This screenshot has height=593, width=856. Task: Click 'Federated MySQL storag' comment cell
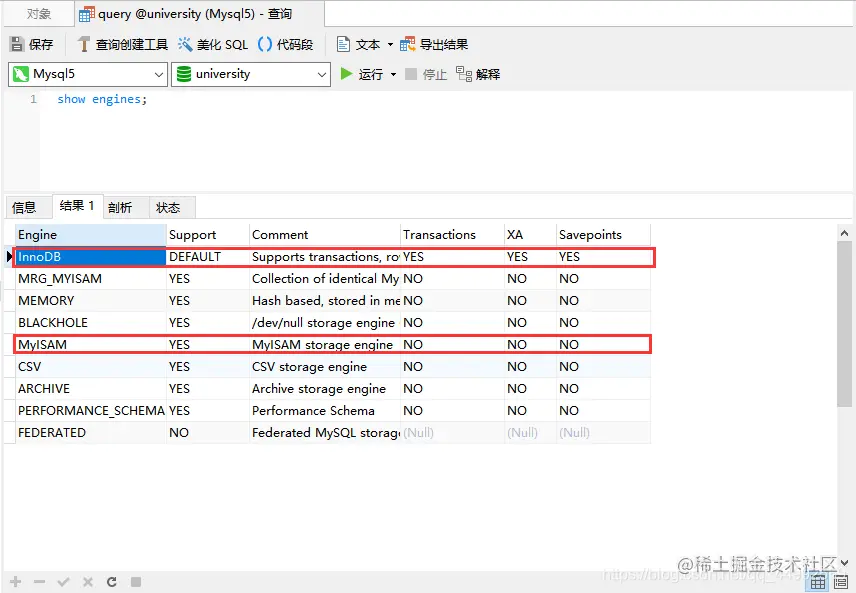[x=325, y=433]
